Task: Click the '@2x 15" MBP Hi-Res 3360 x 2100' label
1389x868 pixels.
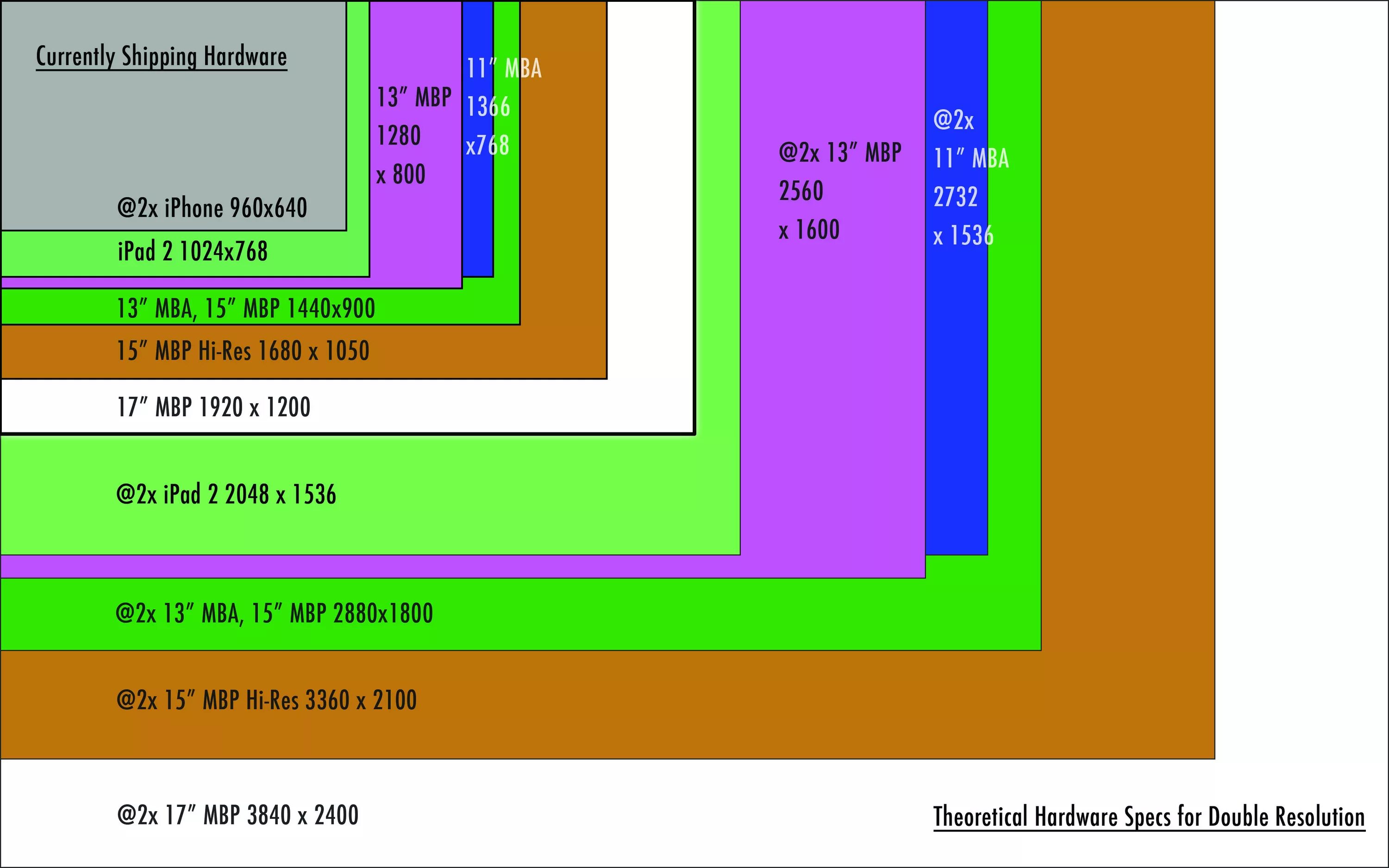Action: click(266, 700)
